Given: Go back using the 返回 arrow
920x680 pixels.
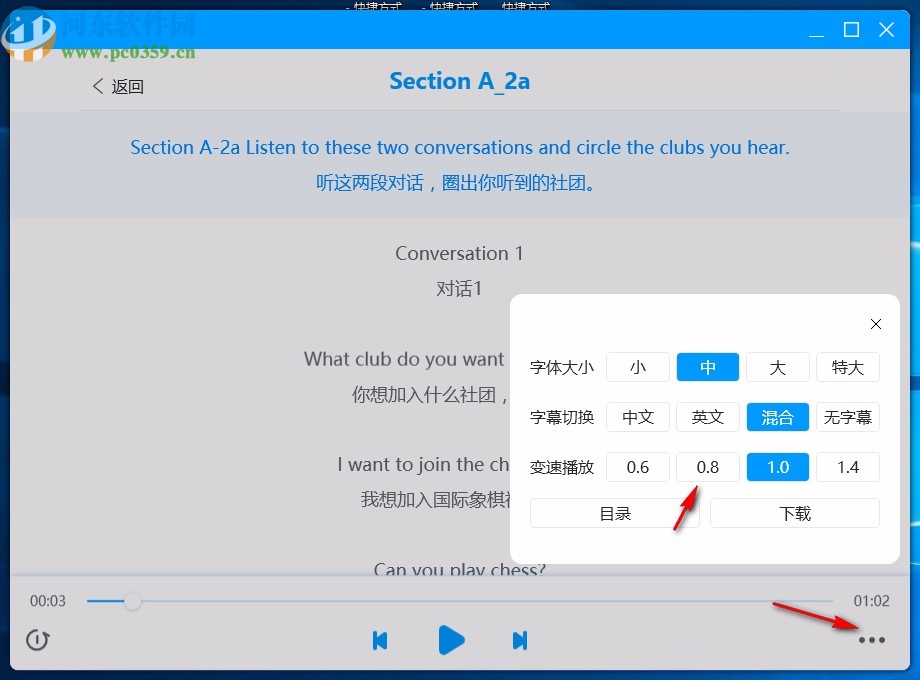Looking at the screenshot, I should click(118, 86).
